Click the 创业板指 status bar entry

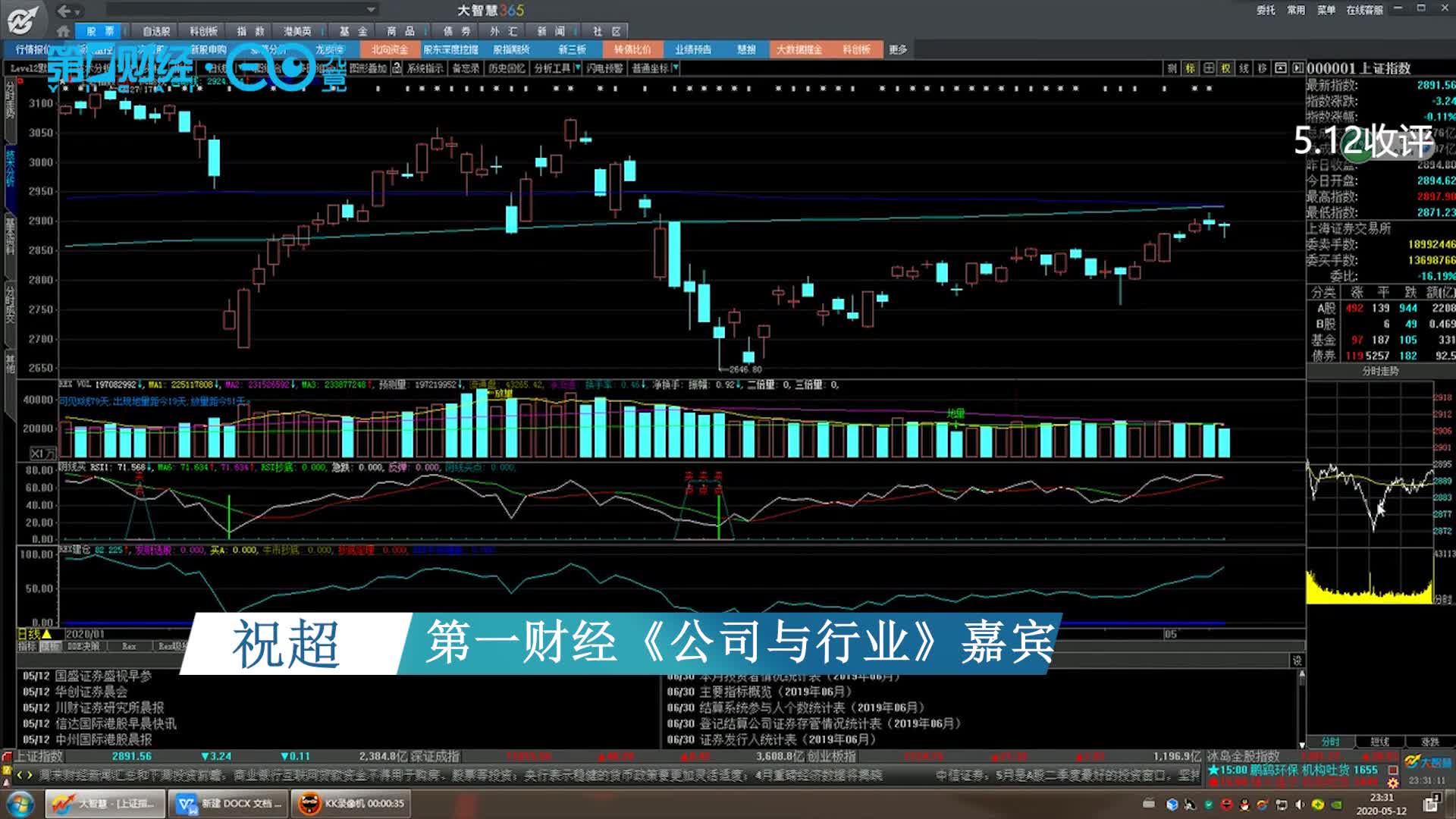click(x=832, y=756)
